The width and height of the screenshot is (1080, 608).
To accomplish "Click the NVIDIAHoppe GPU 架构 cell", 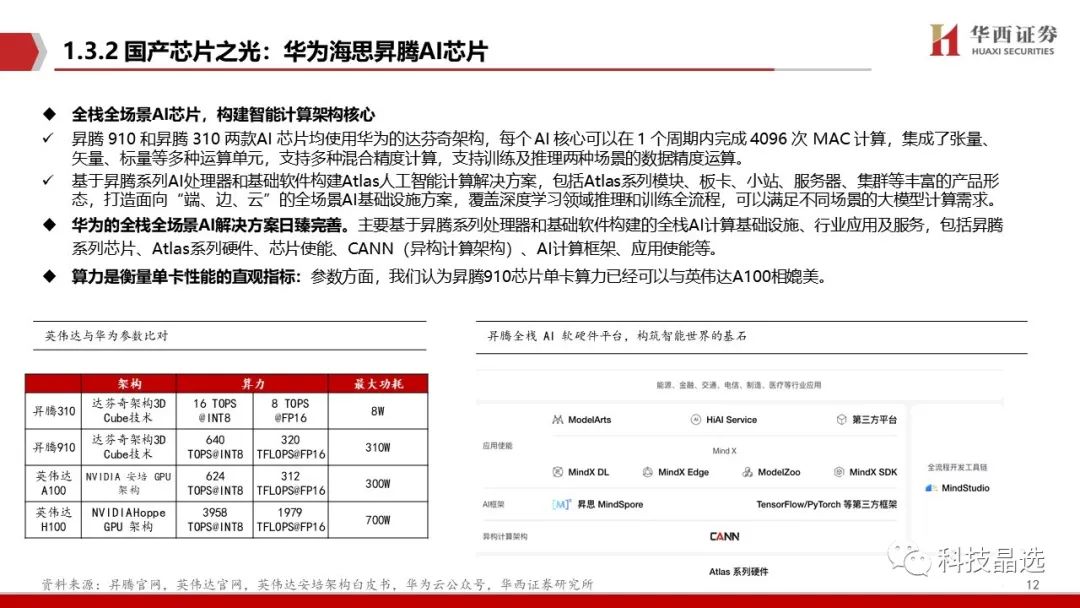I will 129,520.
